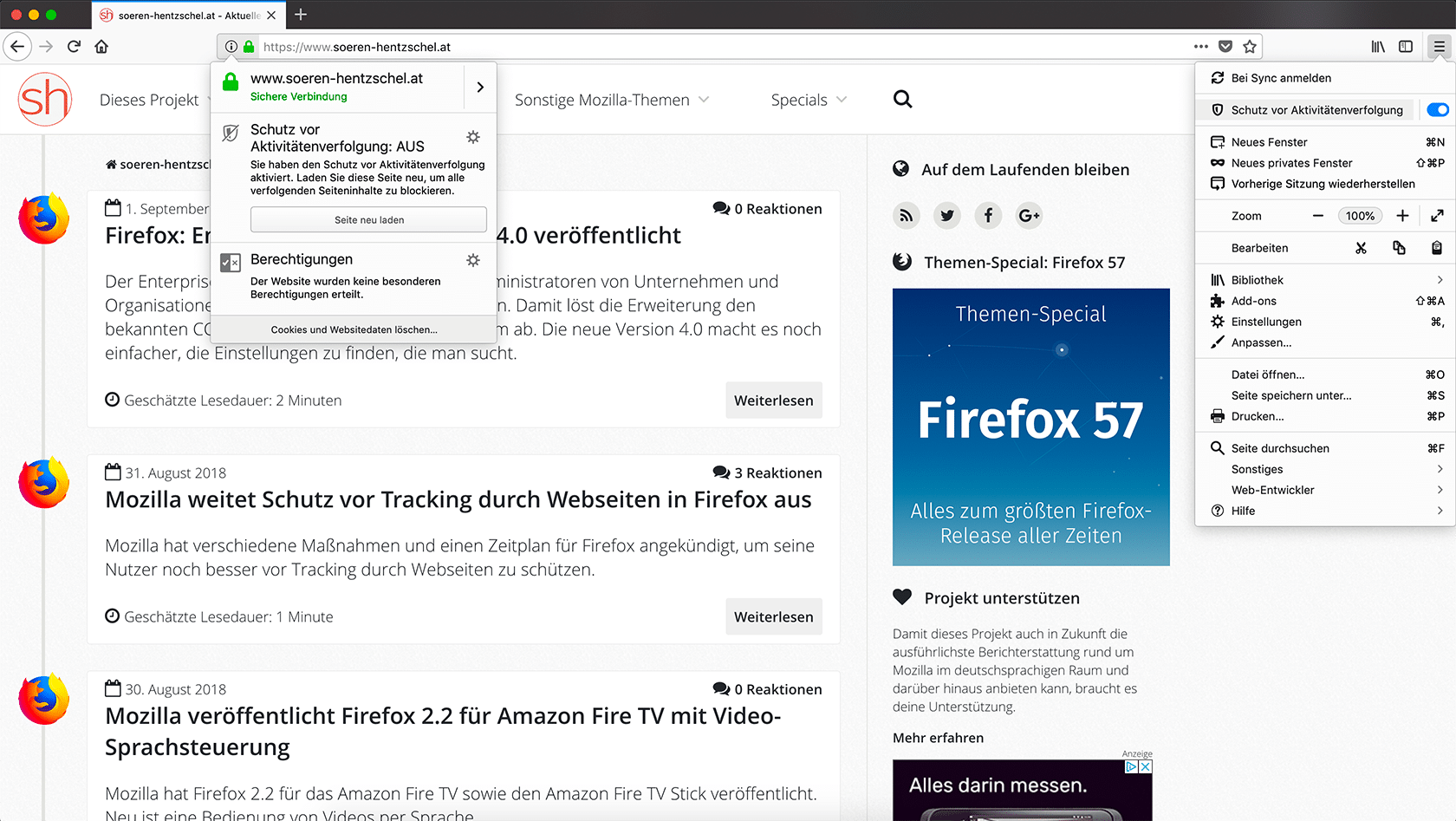Open Neues Fenster
Viewport: 1456px width, 821px height.
pos(1324,142)
